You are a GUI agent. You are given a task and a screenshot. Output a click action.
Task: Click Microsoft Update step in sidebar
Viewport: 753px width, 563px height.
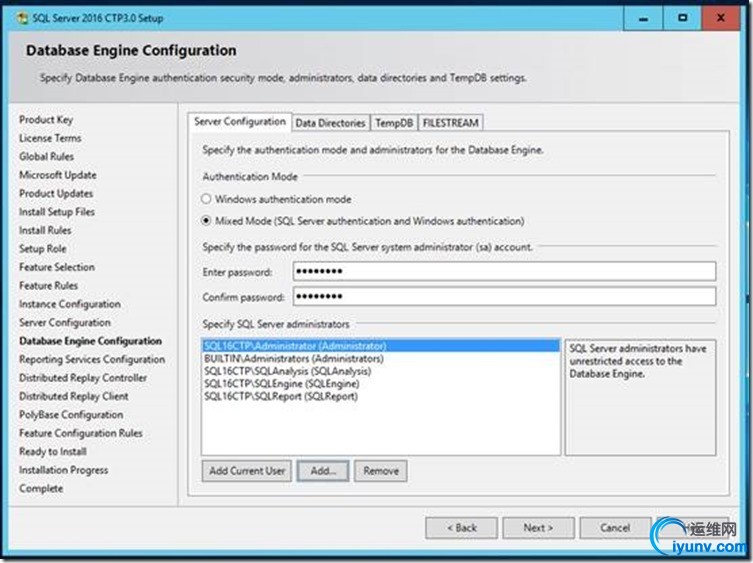tap(58, 175)
